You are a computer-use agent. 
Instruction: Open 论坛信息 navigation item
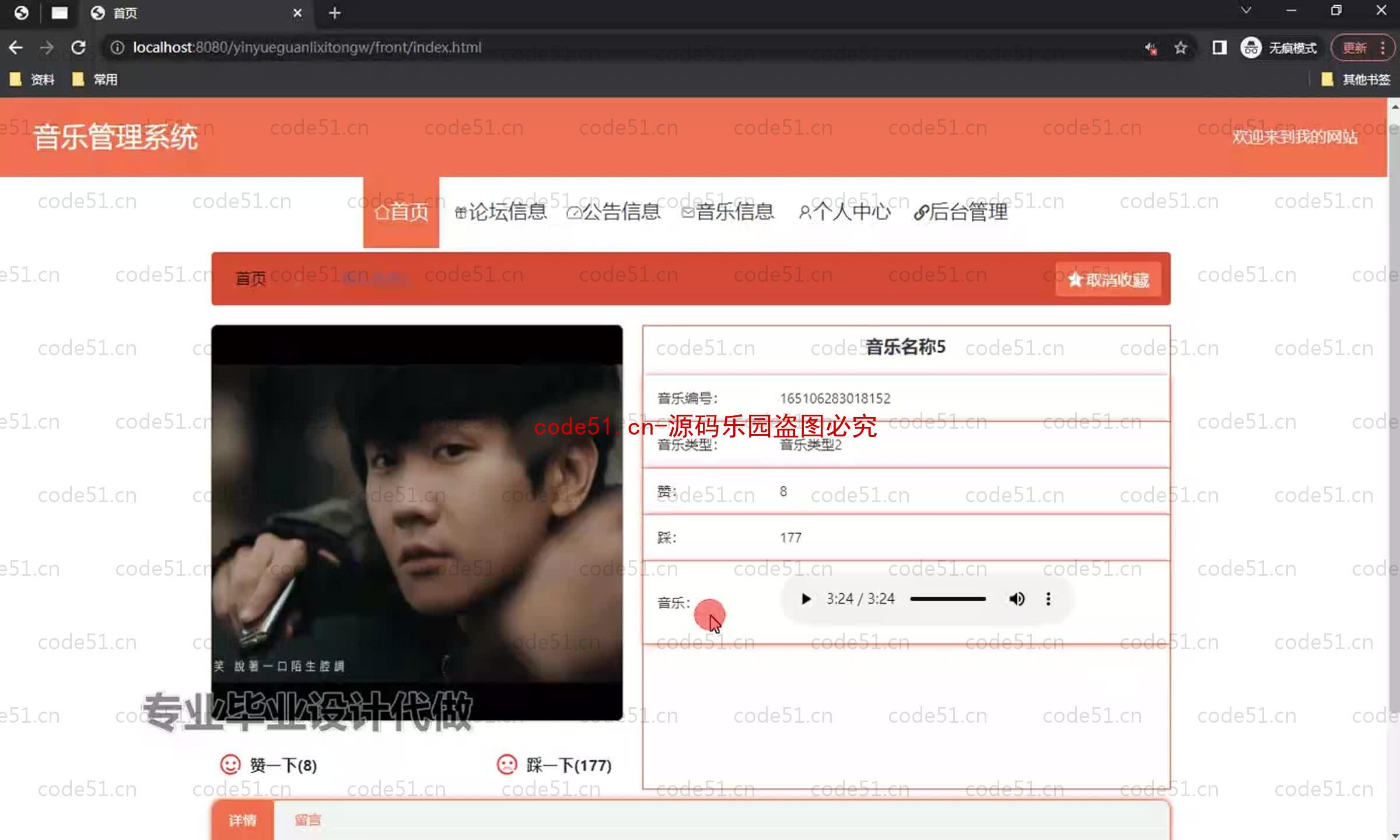coord(501,212)
